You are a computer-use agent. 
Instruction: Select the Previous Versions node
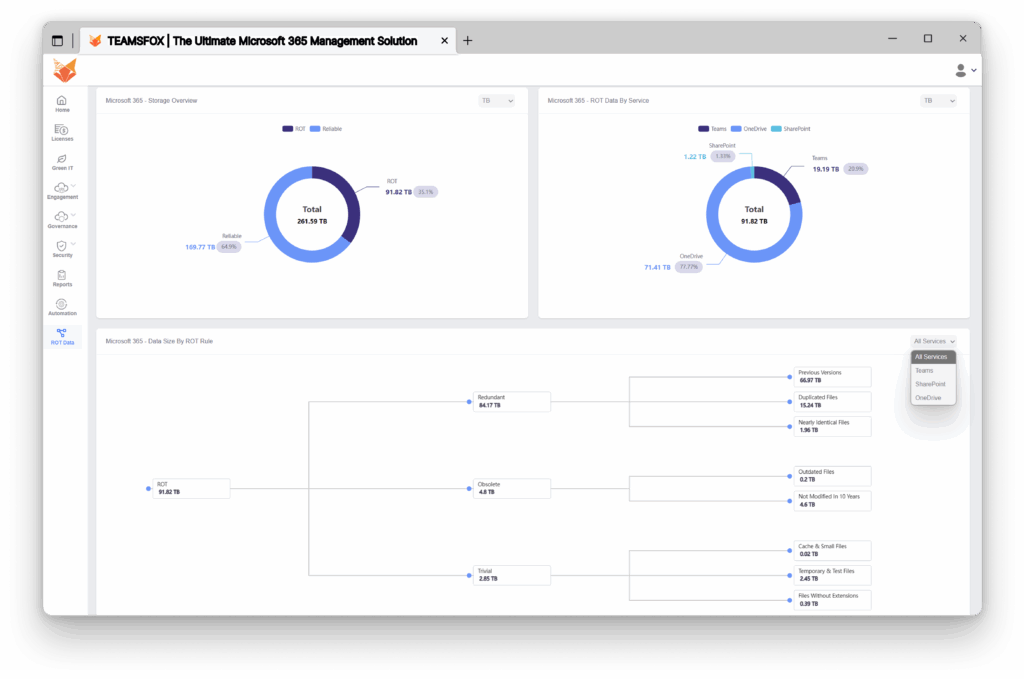click(x=832, y=377)
